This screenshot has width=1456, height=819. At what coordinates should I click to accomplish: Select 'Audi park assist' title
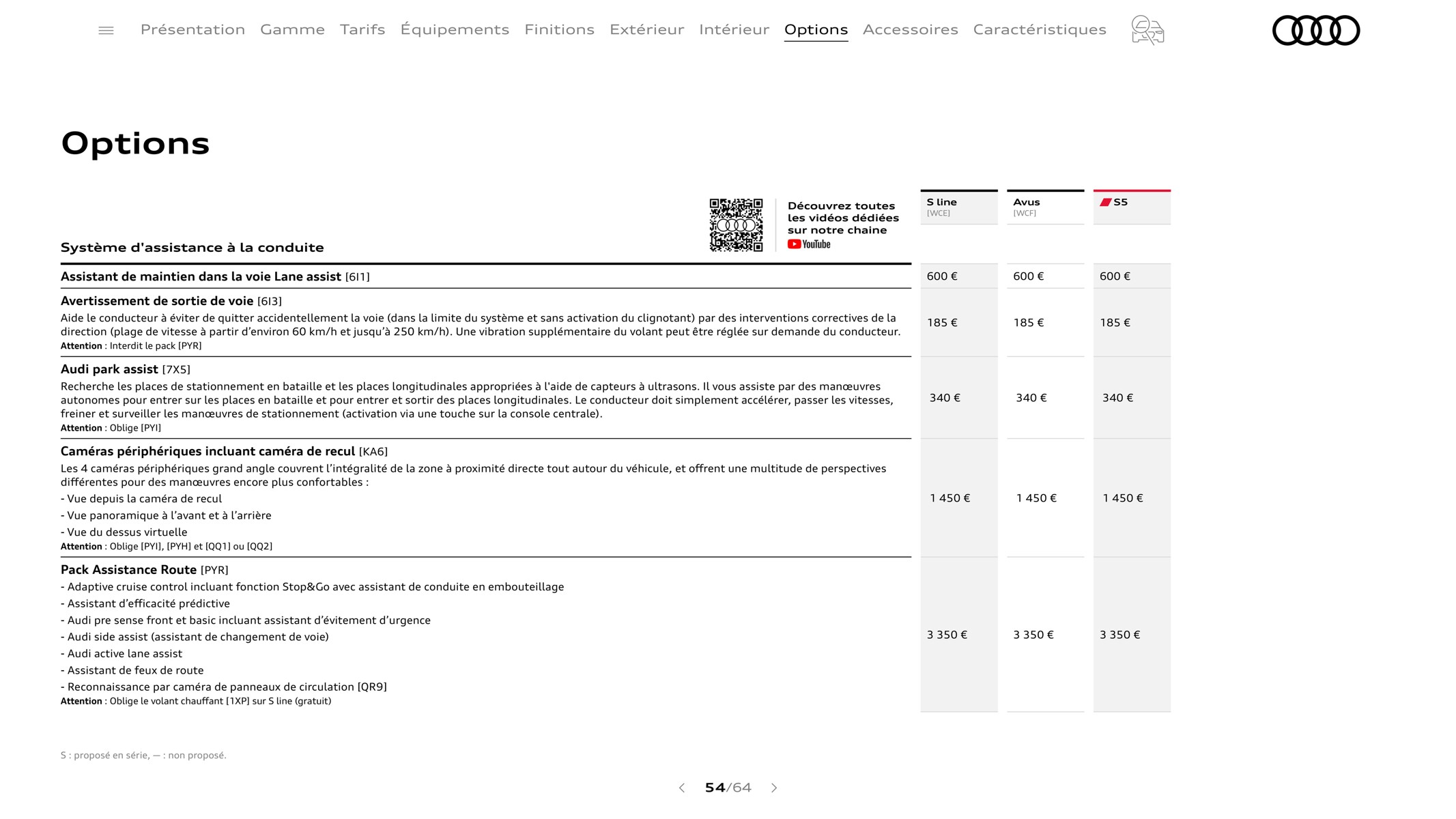coord(109,369)
